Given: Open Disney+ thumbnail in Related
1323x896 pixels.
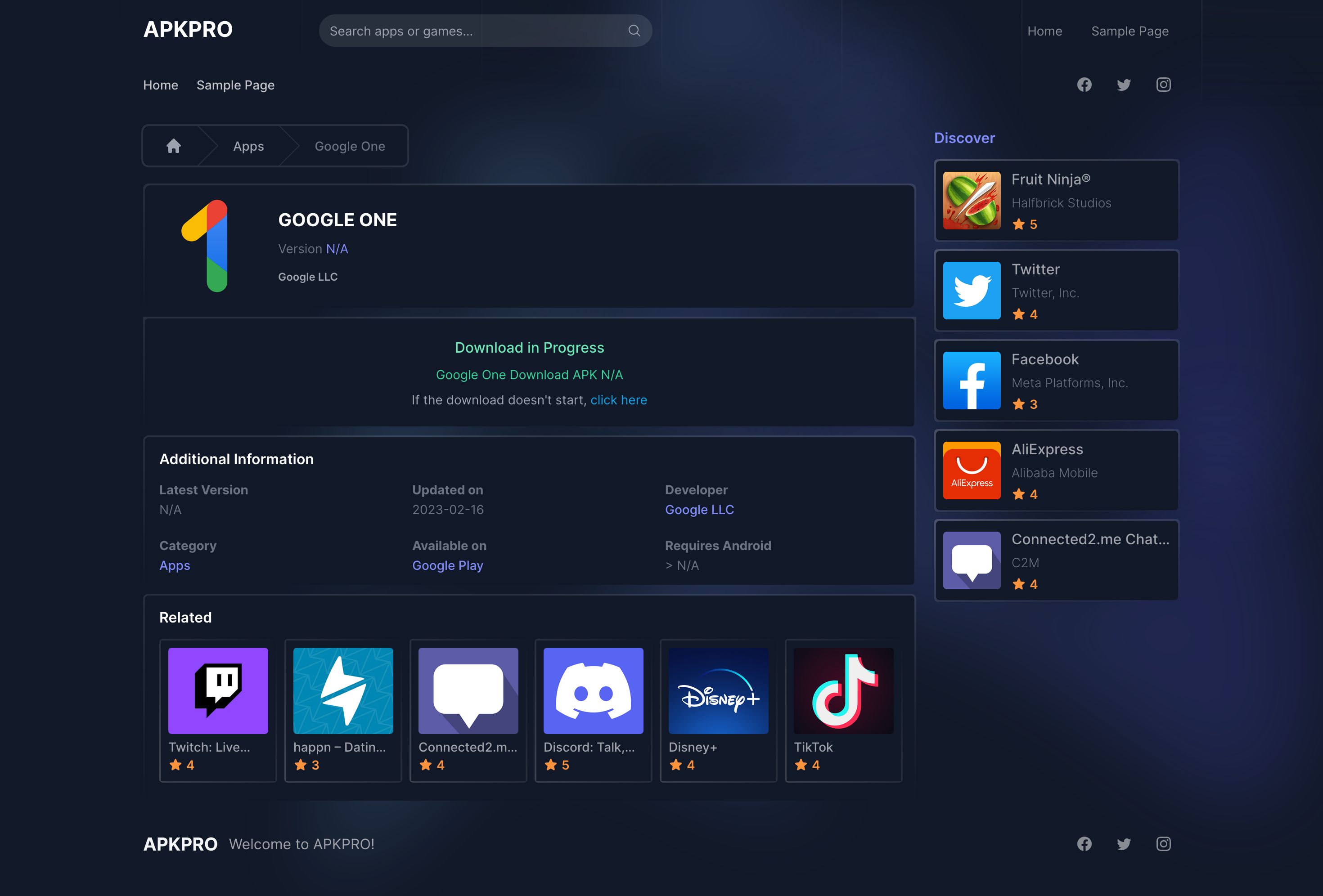Looking at the screenshot, I should click(x=719, y=690).
